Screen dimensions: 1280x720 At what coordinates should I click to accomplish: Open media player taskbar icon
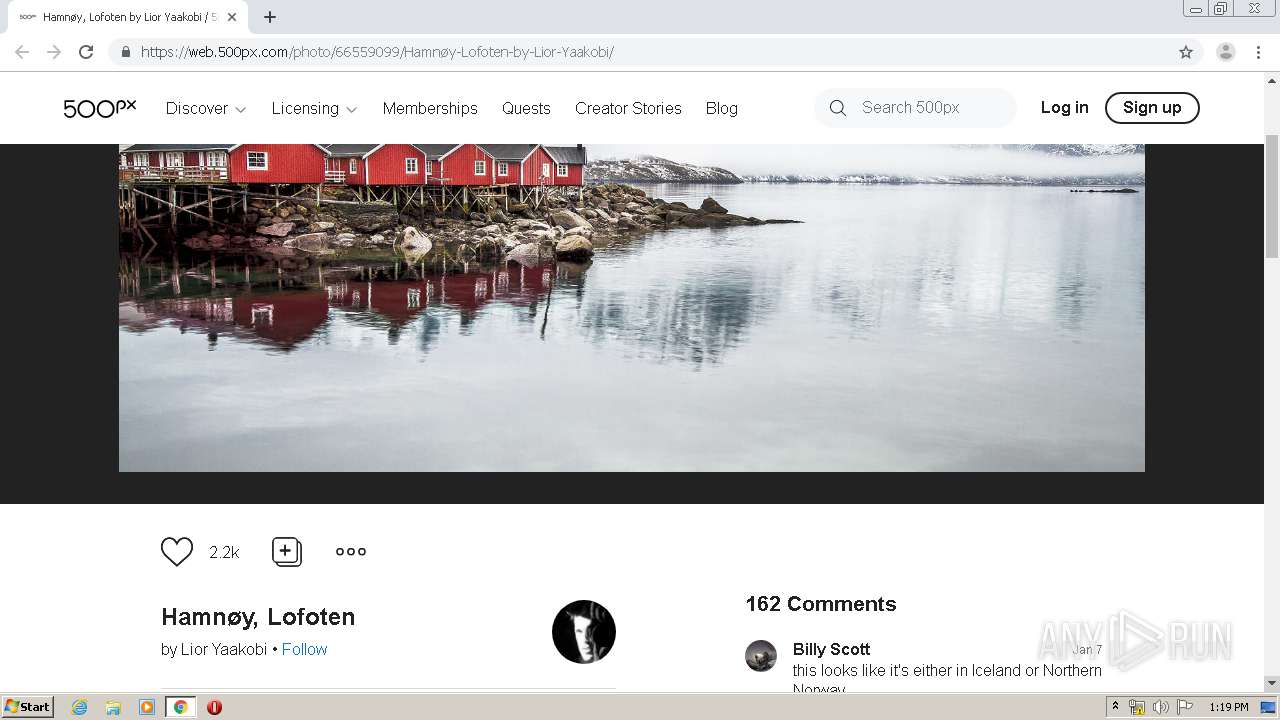coord(147,707)
